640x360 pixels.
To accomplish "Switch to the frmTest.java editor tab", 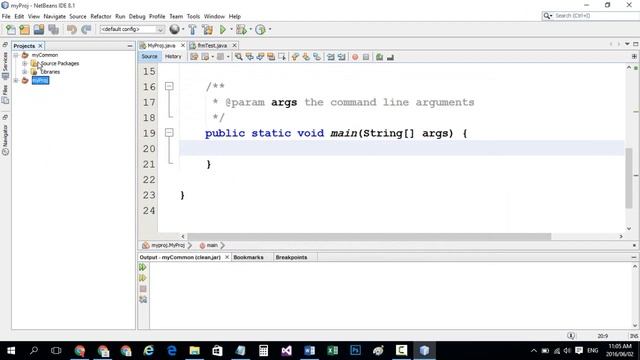I will tap(212, 45).
